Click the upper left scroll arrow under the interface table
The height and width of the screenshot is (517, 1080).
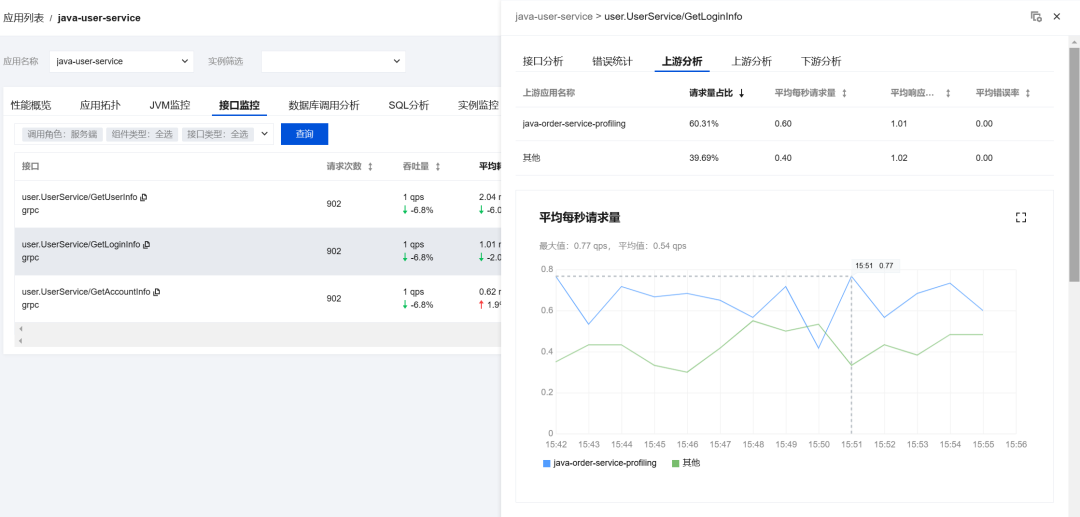pos(21,329)
